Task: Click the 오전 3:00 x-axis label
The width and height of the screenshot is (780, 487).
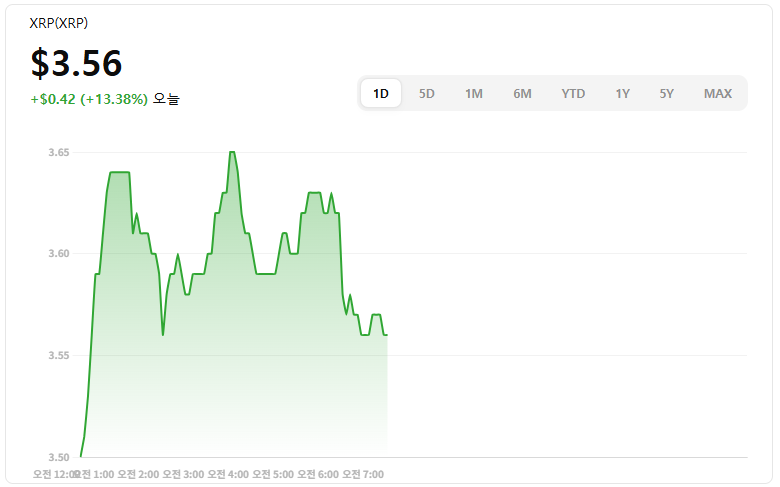Action: click(x=183, y=475)
